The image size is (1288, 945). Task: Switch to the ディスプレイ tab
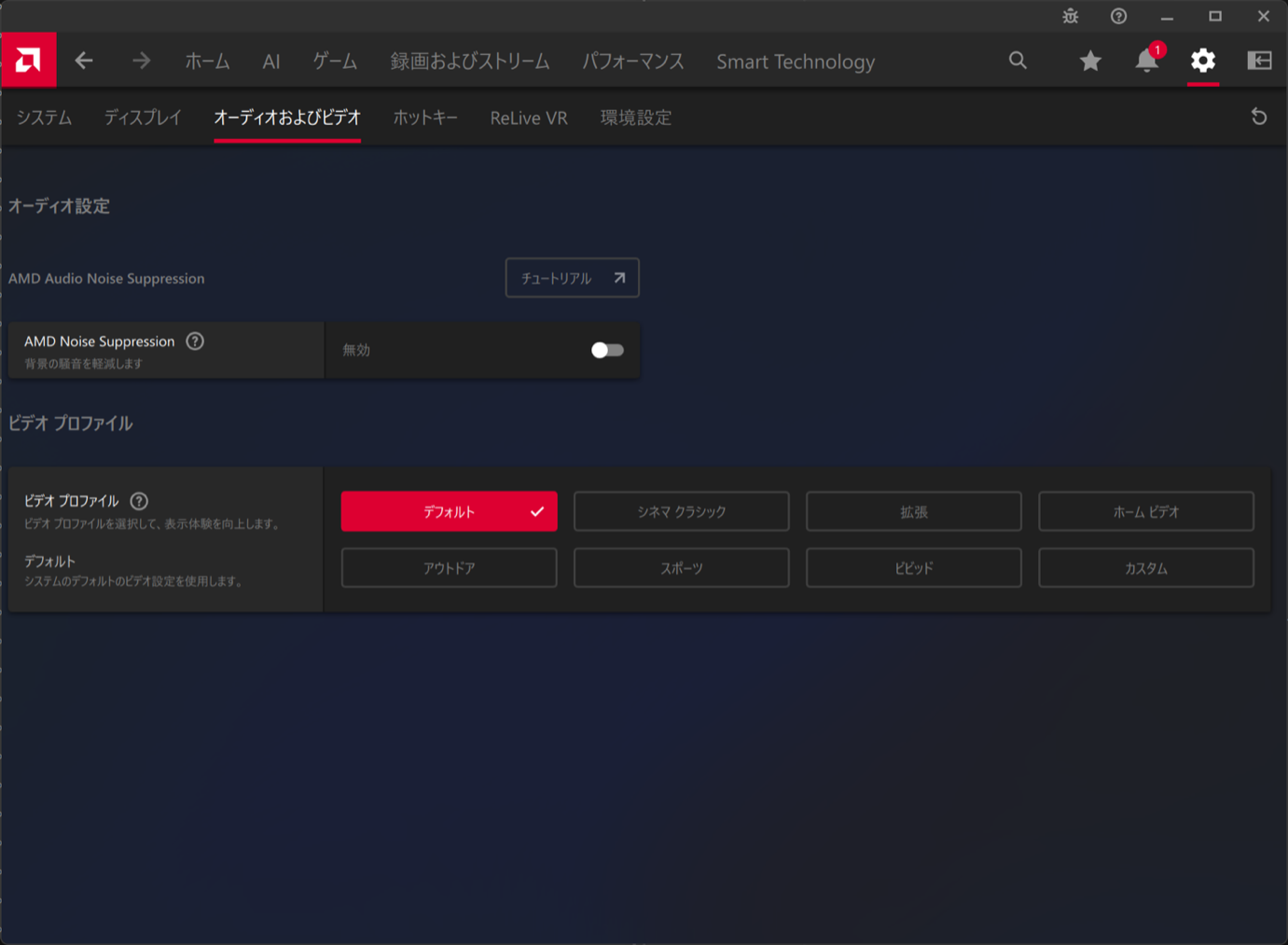coord(143,118)
